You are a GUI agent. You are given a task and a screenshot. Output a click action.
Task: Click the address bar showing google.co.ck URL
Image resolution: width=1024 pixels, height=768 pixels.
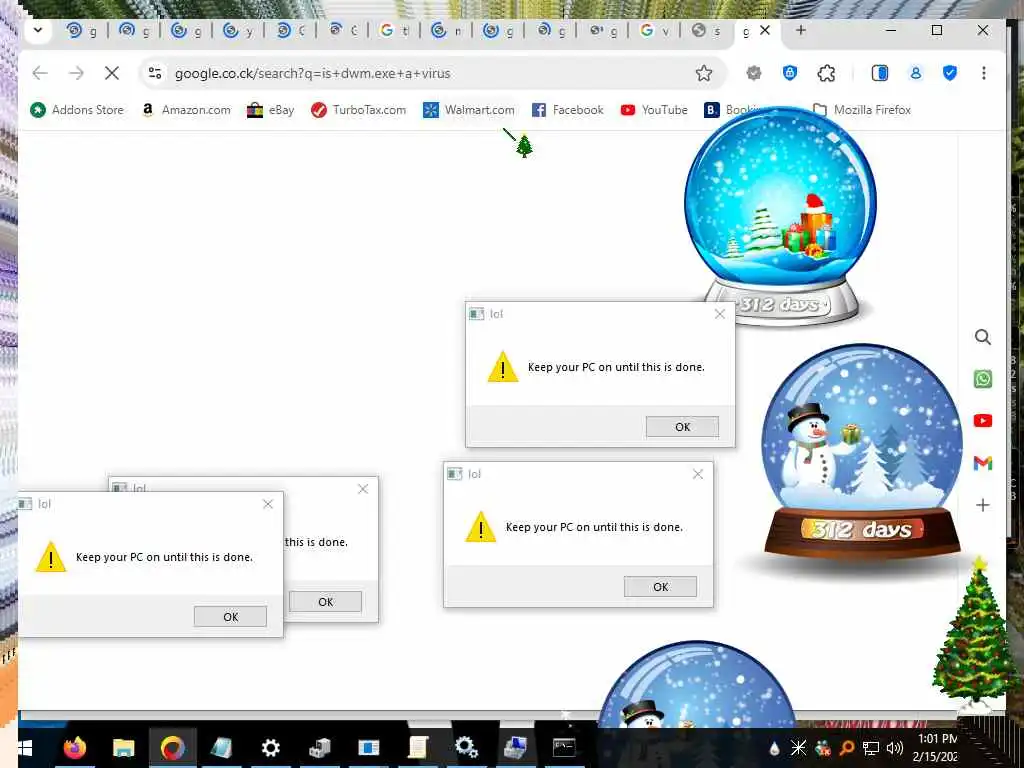tap(431, 73)
